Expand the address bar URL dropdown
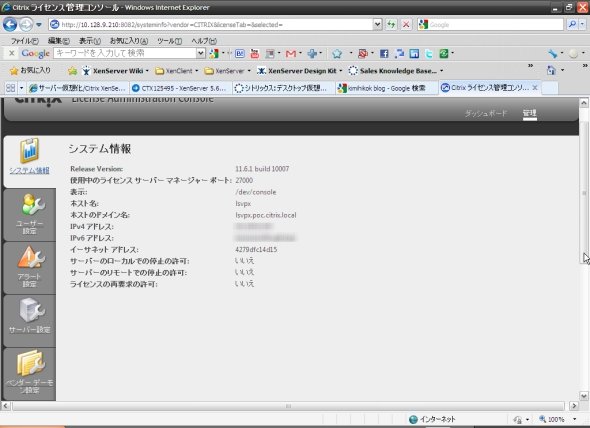The height and width of the screenshot is (428, 590). [377, 24]
